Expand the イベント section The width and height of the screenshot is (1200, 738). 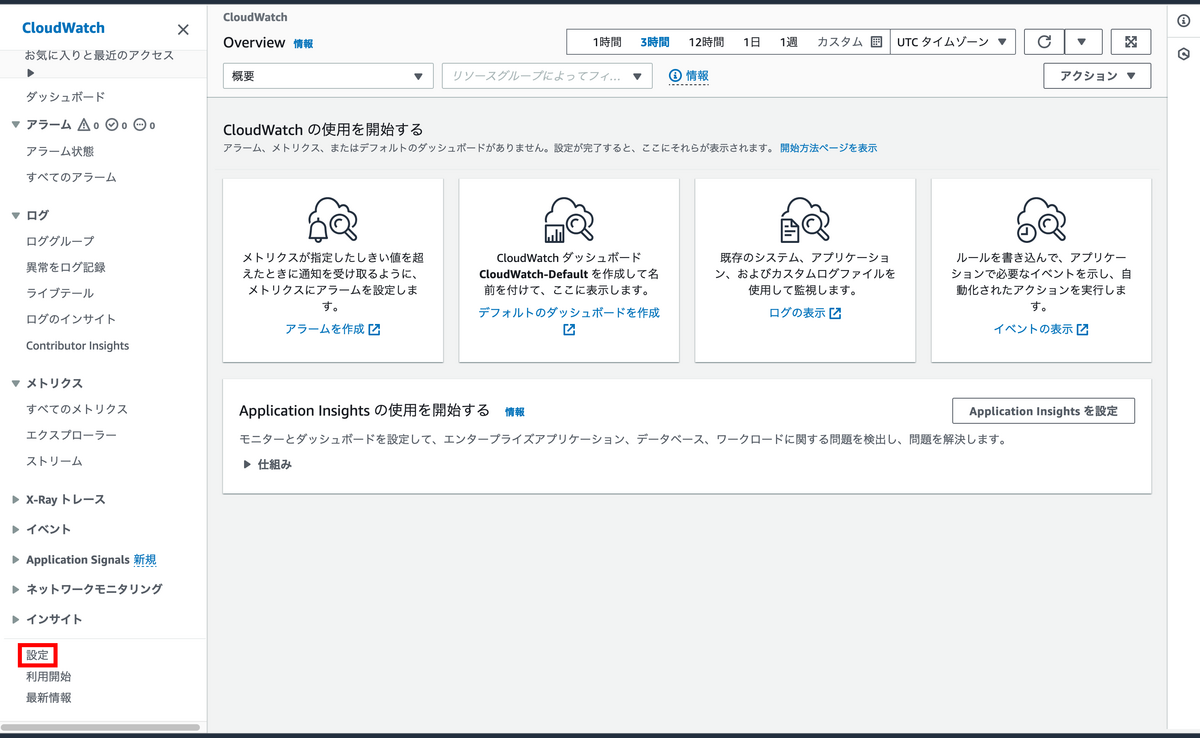[15, 529]
